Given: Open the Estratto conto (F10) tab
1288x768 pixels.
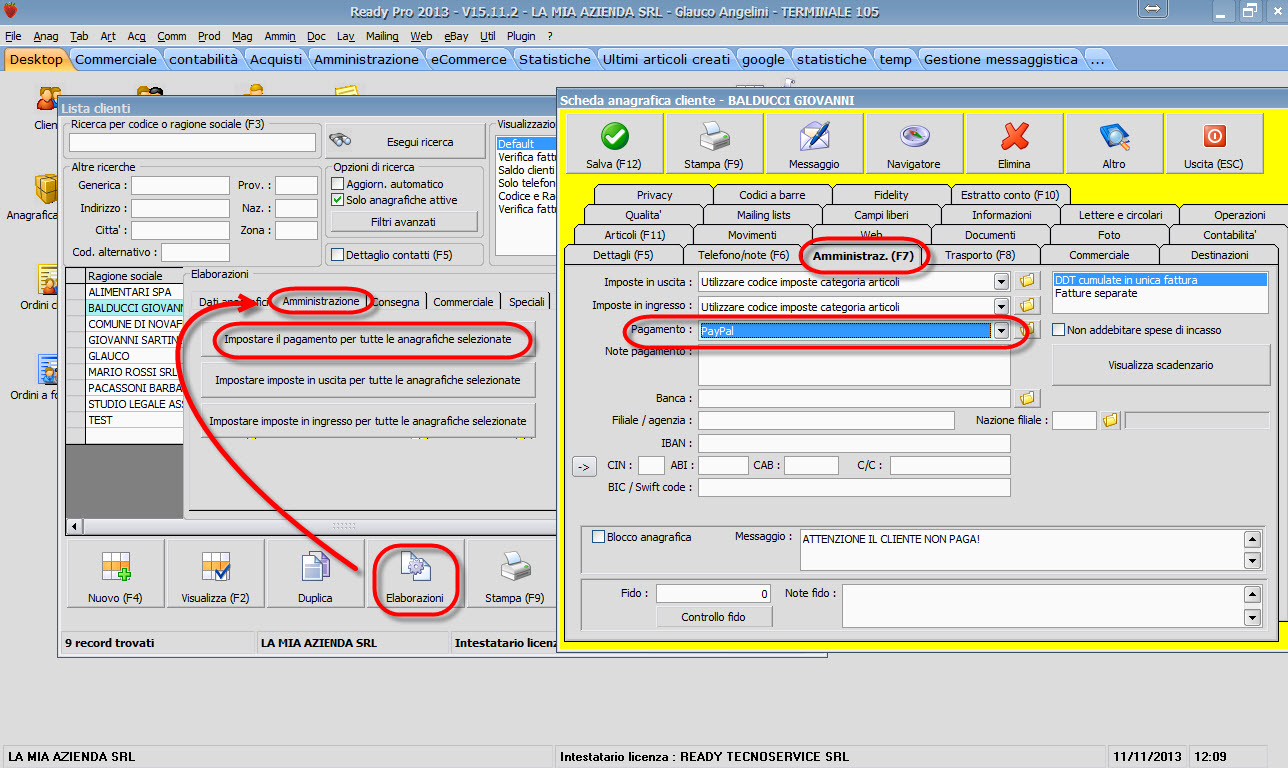Looking at the screenshot, I should [1010, 195].
